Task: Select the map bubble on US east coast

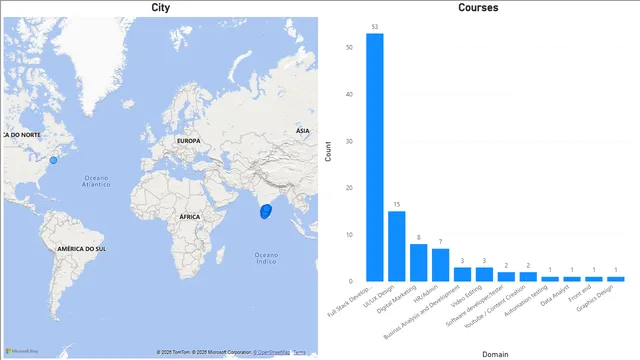Action: (53, 160)
